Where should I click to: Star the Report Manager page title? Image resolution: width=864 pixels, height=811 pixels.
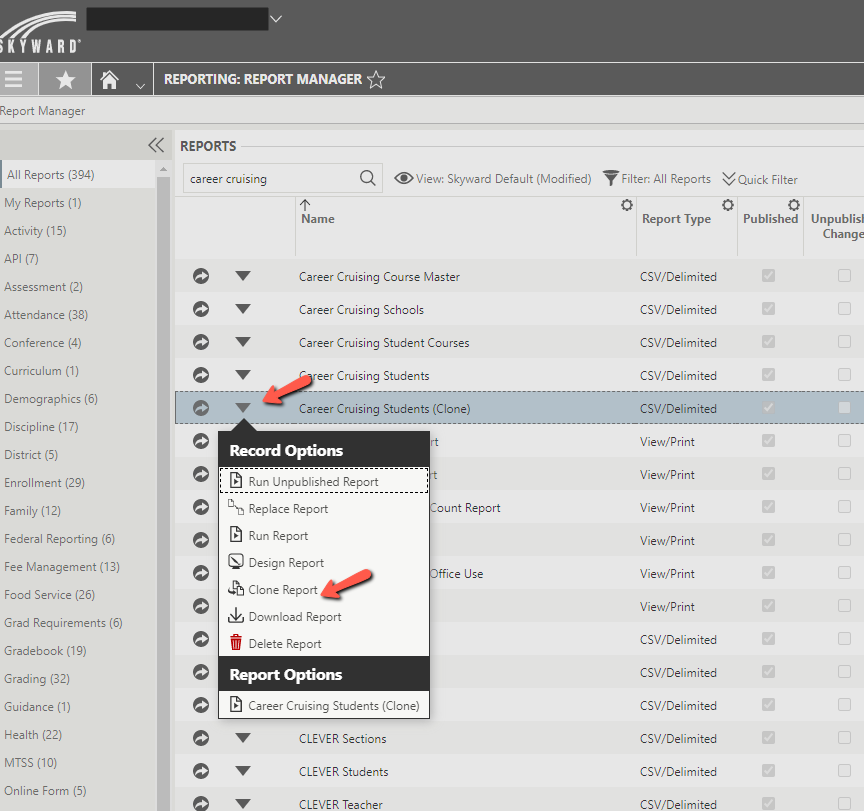(376, 79)
